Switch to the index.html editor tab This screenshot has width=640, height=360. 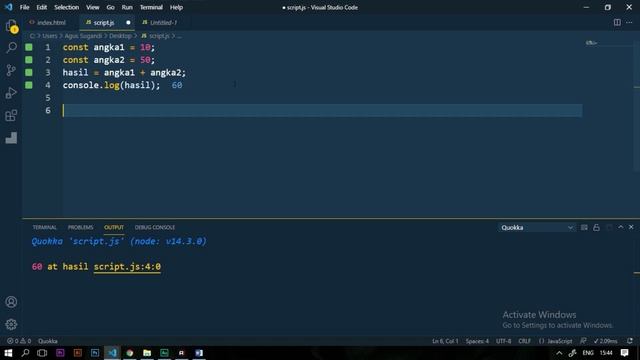point(51,22)
